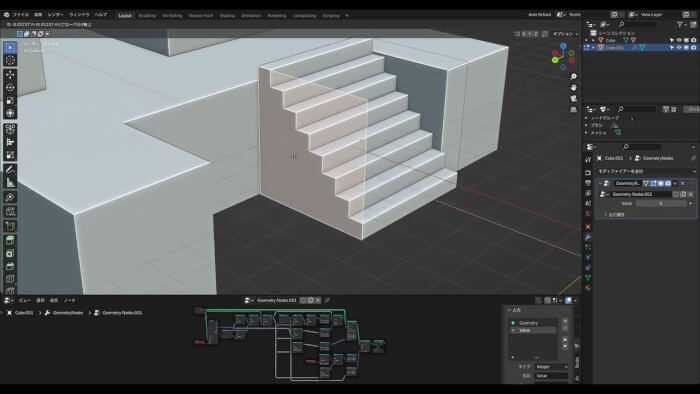This screenshot has width=700, height=394.
Task: Click the viewport pan hand icon
Action: tap(574, 87)
